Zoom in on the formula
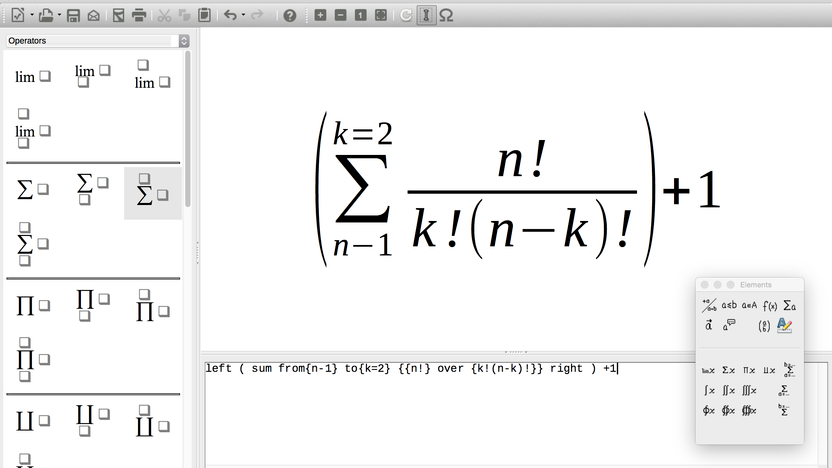The height and width of the screenshot is (468, 832). pyautogui.click(x=320, y=15)
